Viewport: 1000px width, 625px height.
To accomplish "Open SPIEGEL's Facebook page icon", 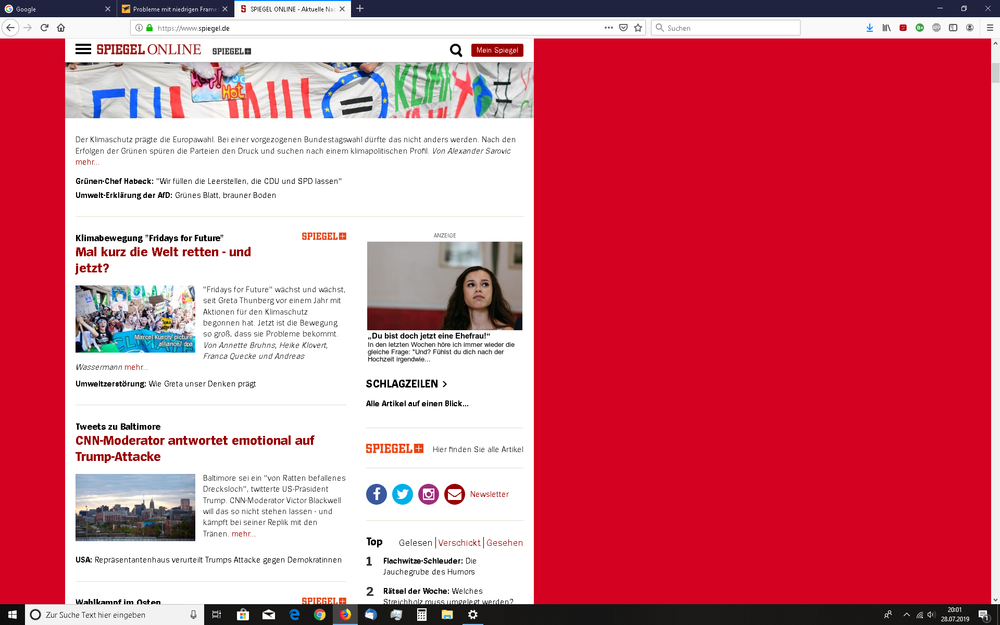I will coord(376,494).
